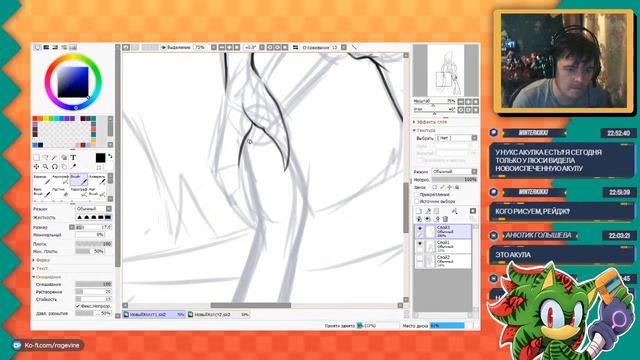Screen dimensions: 640x360
Task: Switch to the first document tab
Action: point(154,315)
